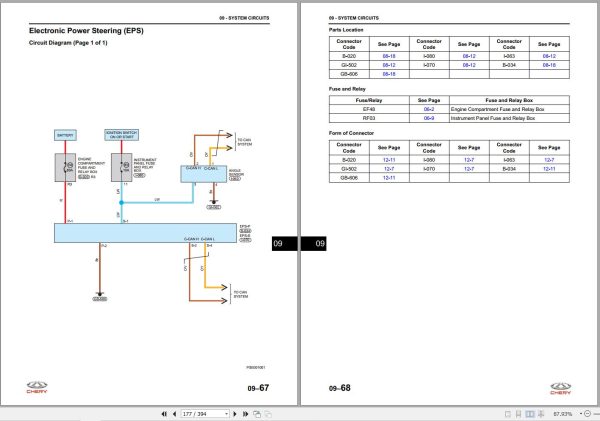
Task: Open 12-7 link for I-060 in Form of Connector
Action: tap(469, 160)
